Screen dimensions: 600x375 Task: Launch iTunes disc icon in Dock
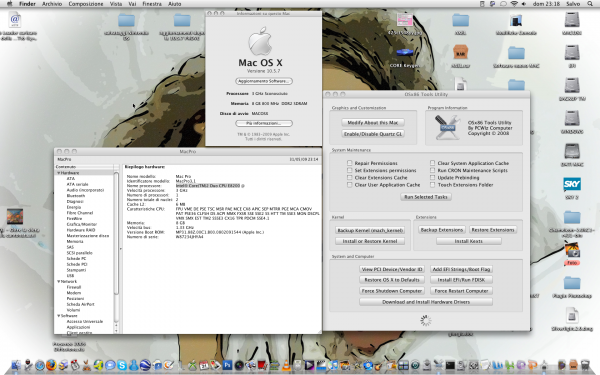(x=333, y=365)
